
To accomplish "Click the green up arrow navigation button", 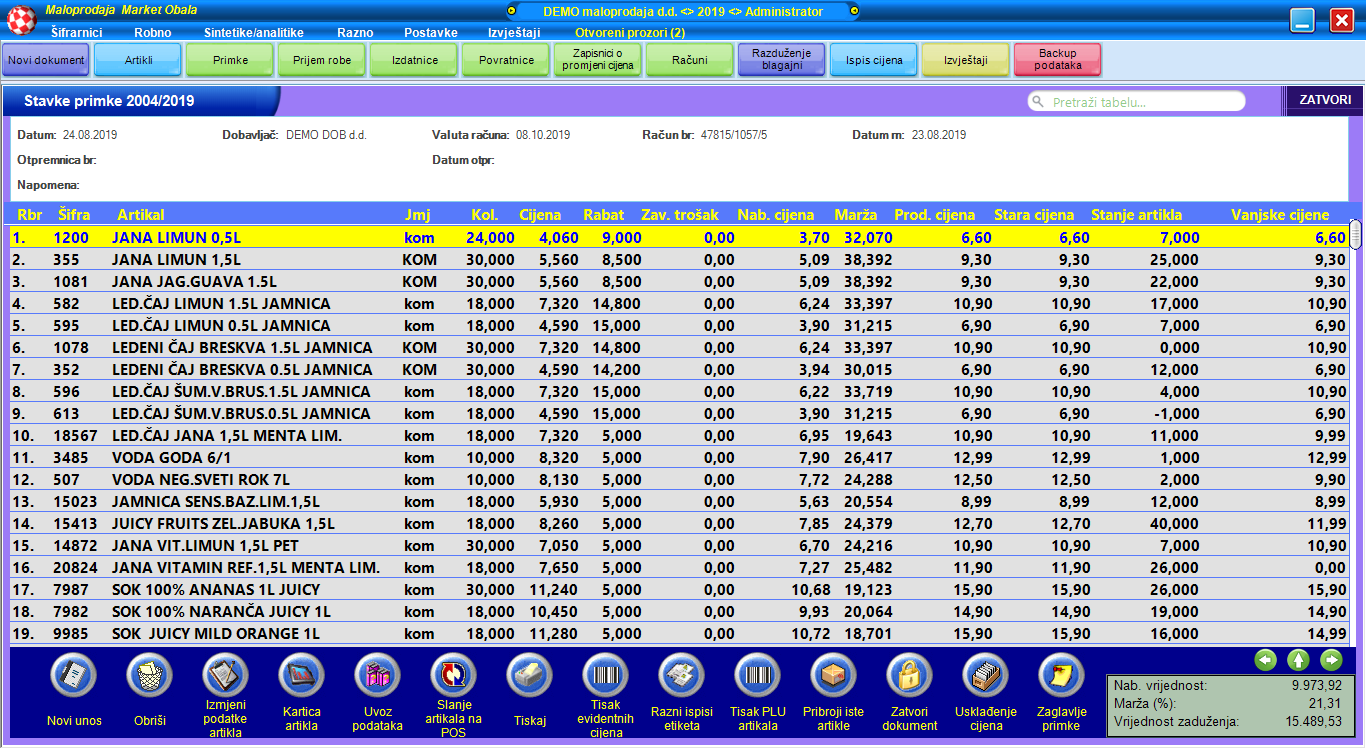I will pos(1298,659).
